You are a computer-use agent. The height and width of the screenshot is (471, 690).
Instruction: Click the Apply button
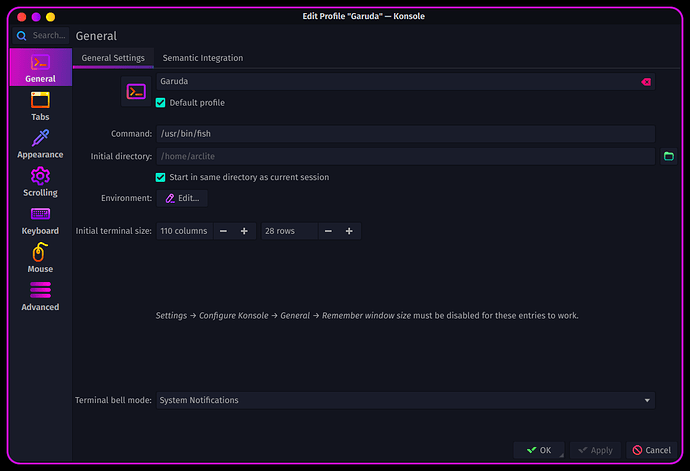595,450
